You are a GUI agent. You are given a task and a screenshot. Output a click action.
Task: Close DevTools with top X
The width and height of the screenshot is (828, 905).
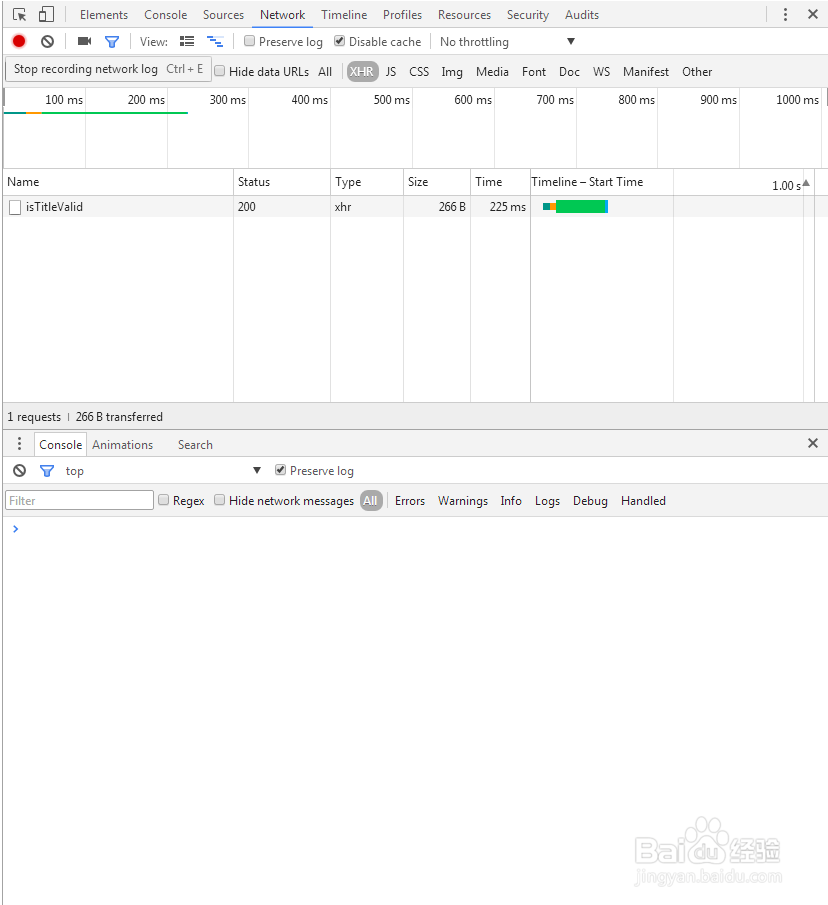(x=813, y=14)
